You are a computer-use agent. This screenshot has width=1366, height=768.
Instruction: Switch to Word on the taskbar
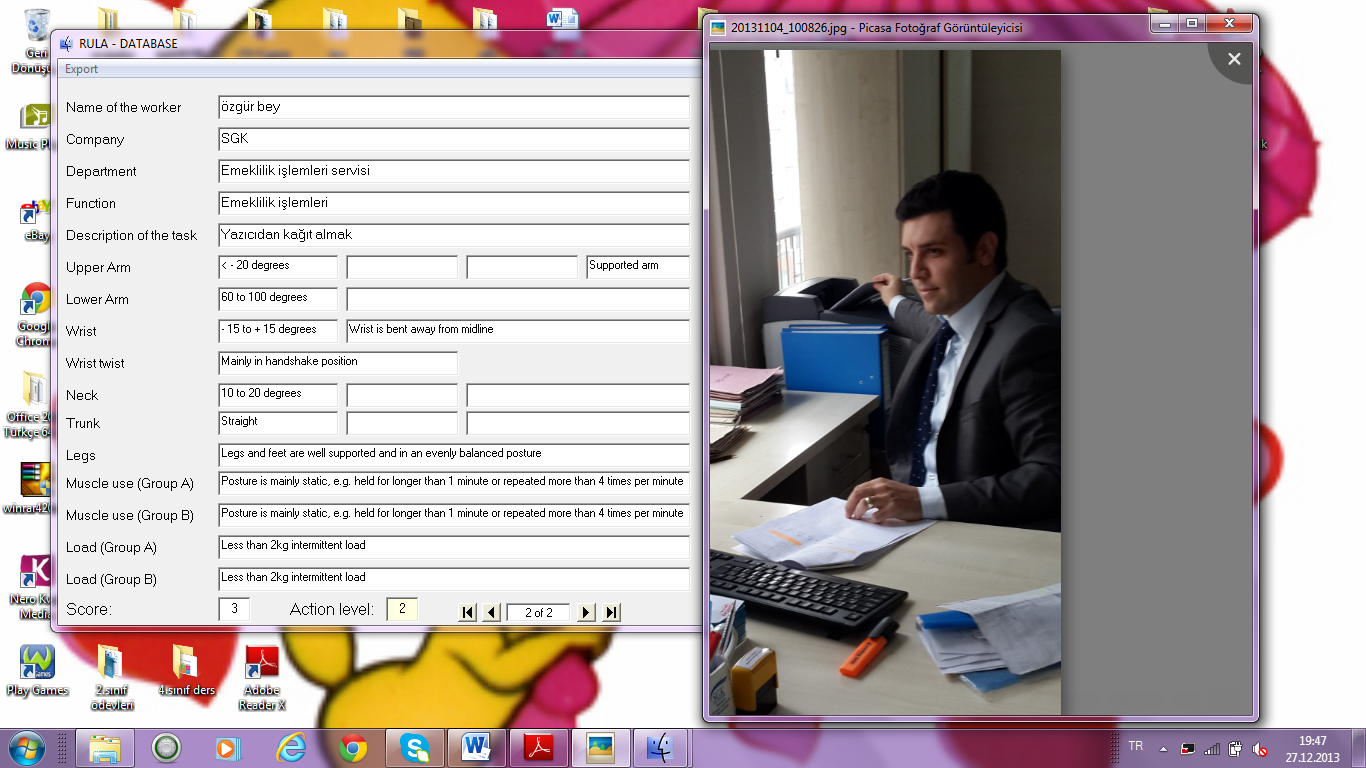tap(477, 748)
